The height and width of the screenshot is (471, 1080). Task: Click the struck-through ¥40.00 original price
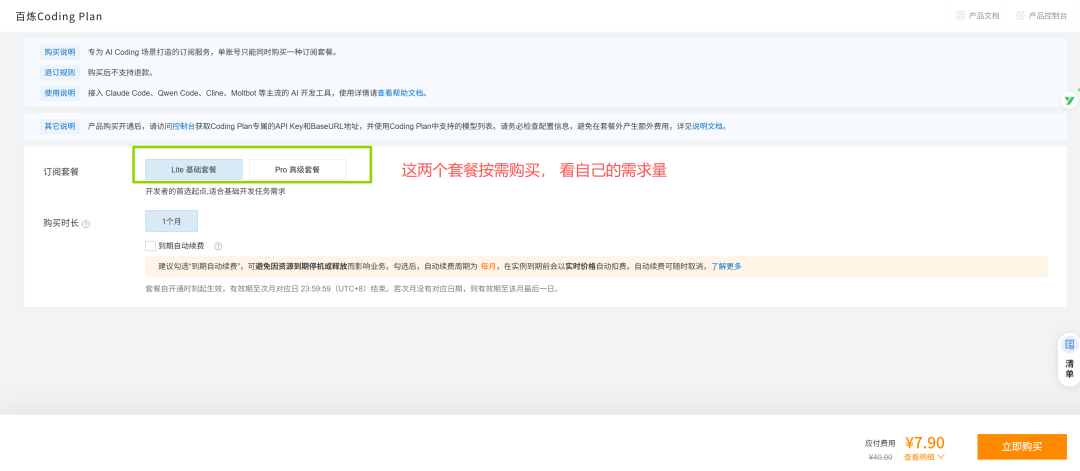tap(879, 457)
